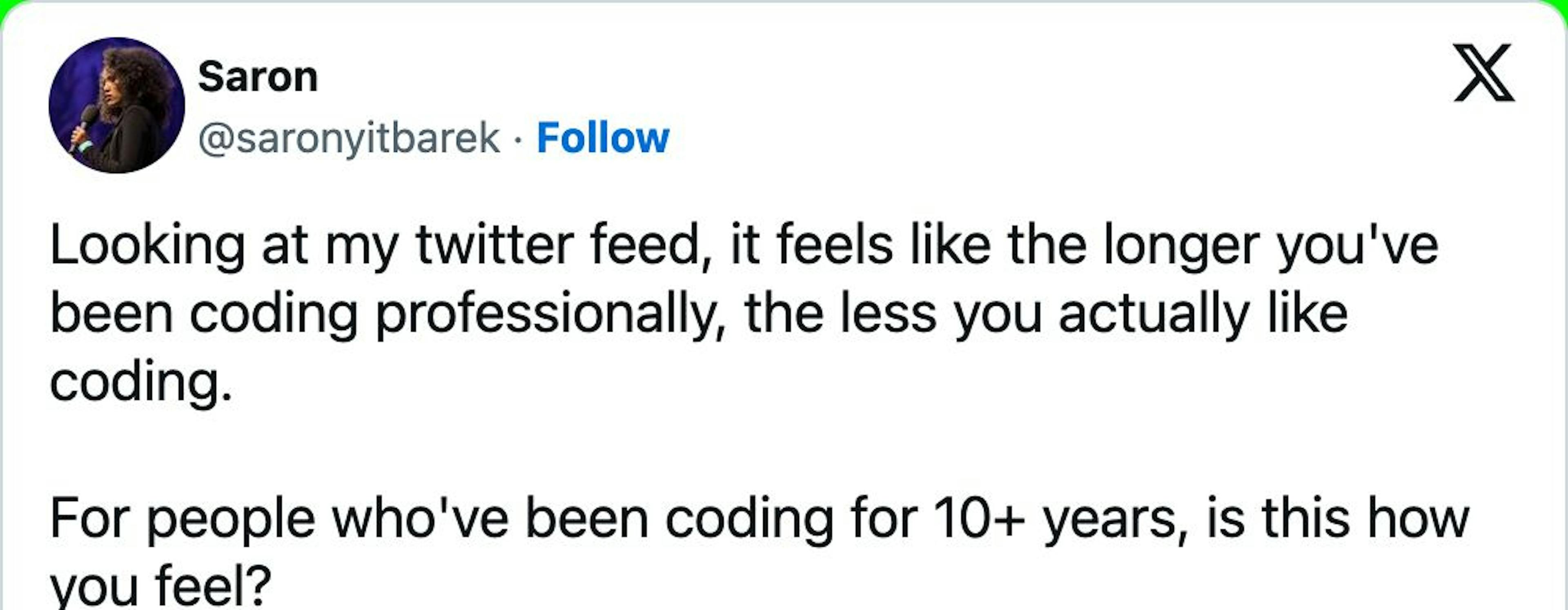
Task: Click the word "people" in the tweet
Action: point(231,520)
